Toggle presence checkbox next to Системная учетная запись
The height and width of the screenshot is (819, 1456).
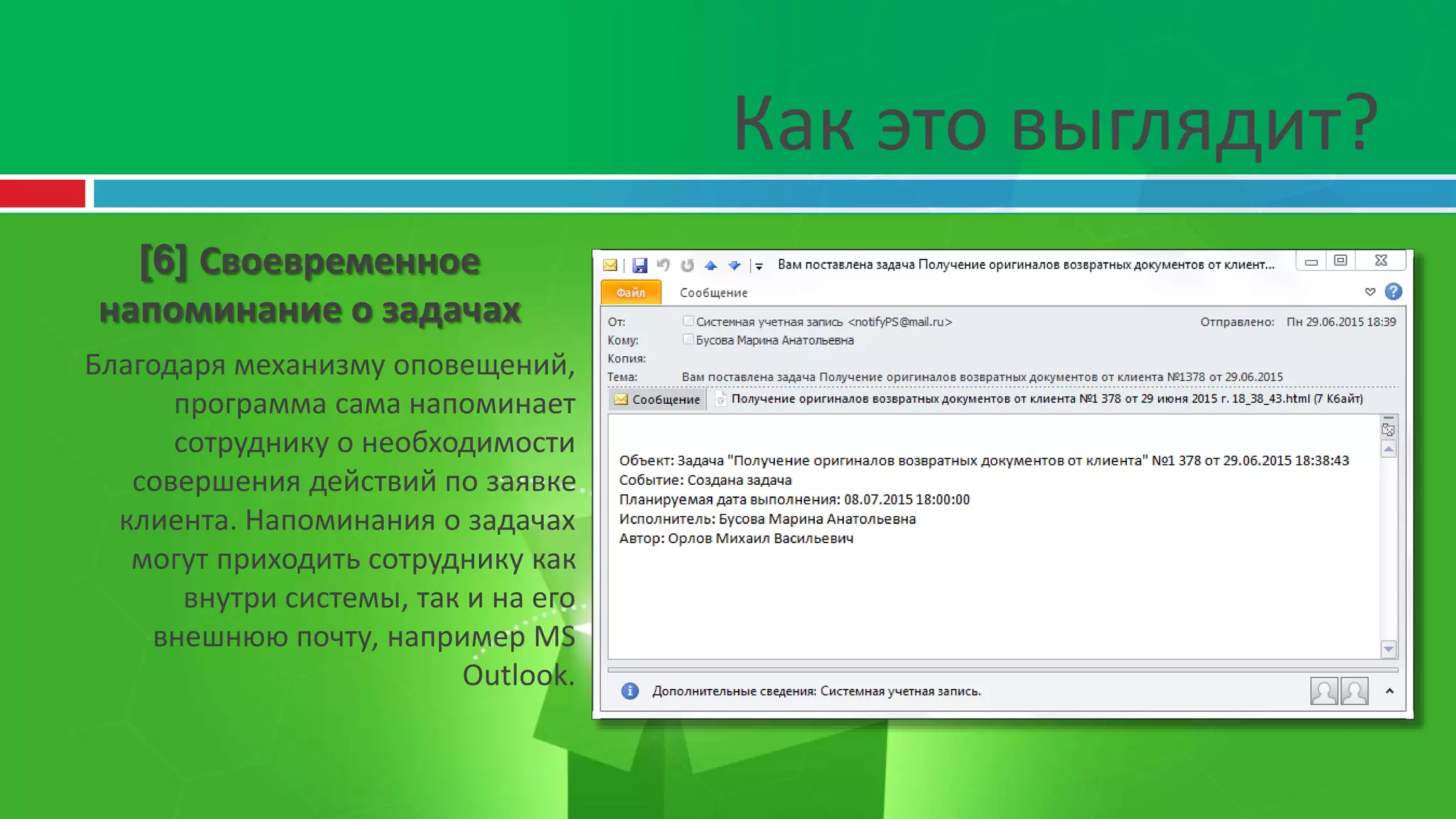[x=687, y=321]
